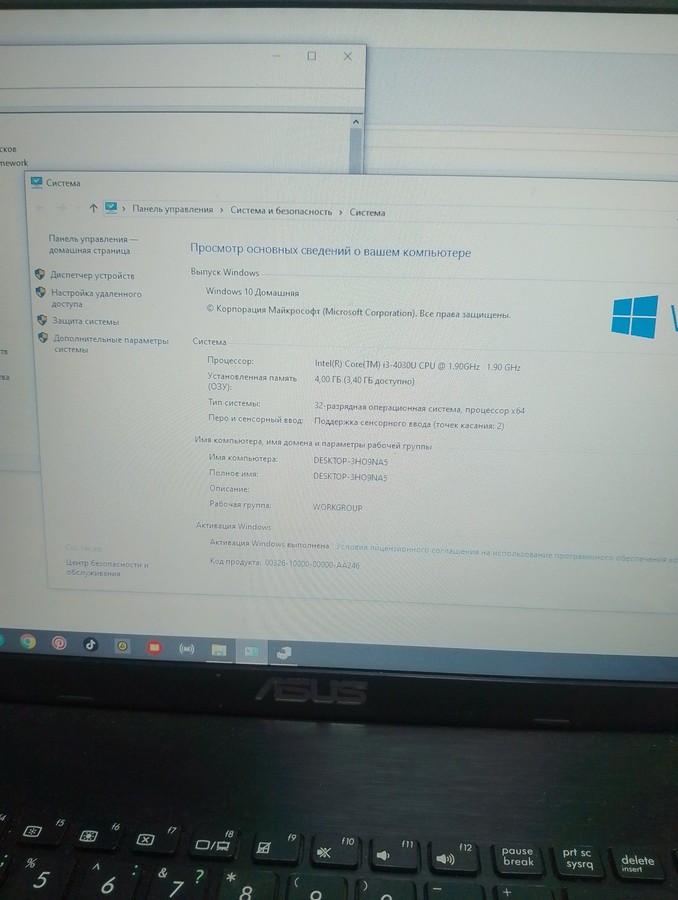Select Система breadcrumb item

(367, 212)
